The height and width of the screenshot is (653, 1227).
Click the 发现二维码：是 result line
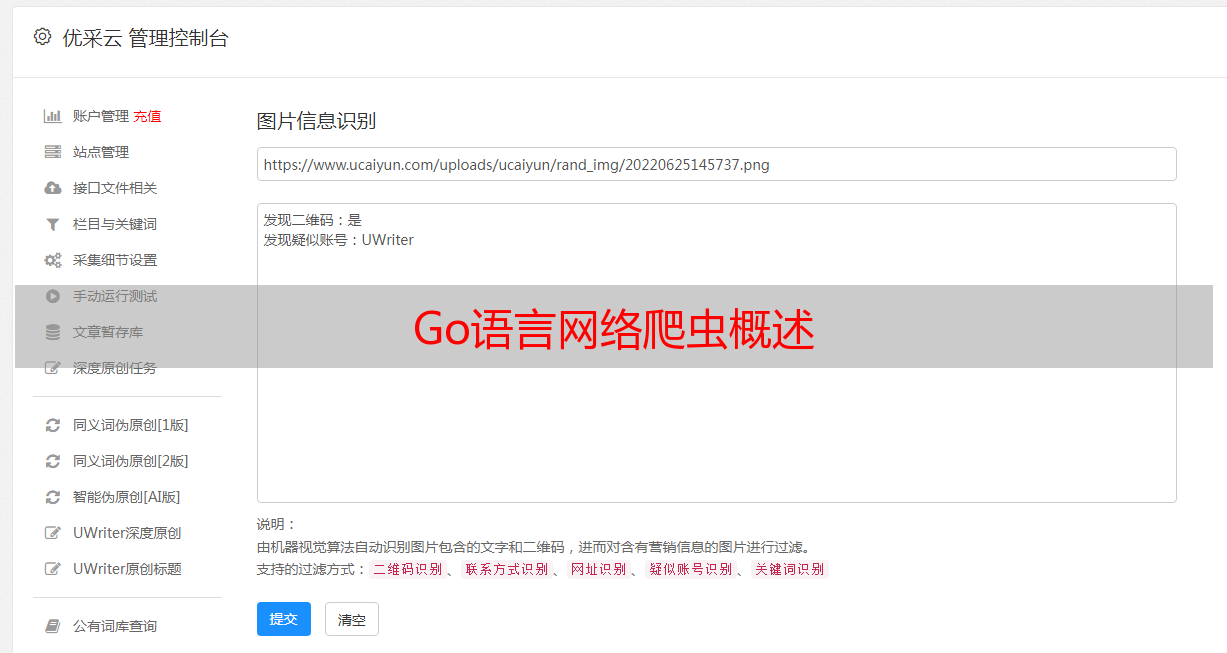(313, 220)
